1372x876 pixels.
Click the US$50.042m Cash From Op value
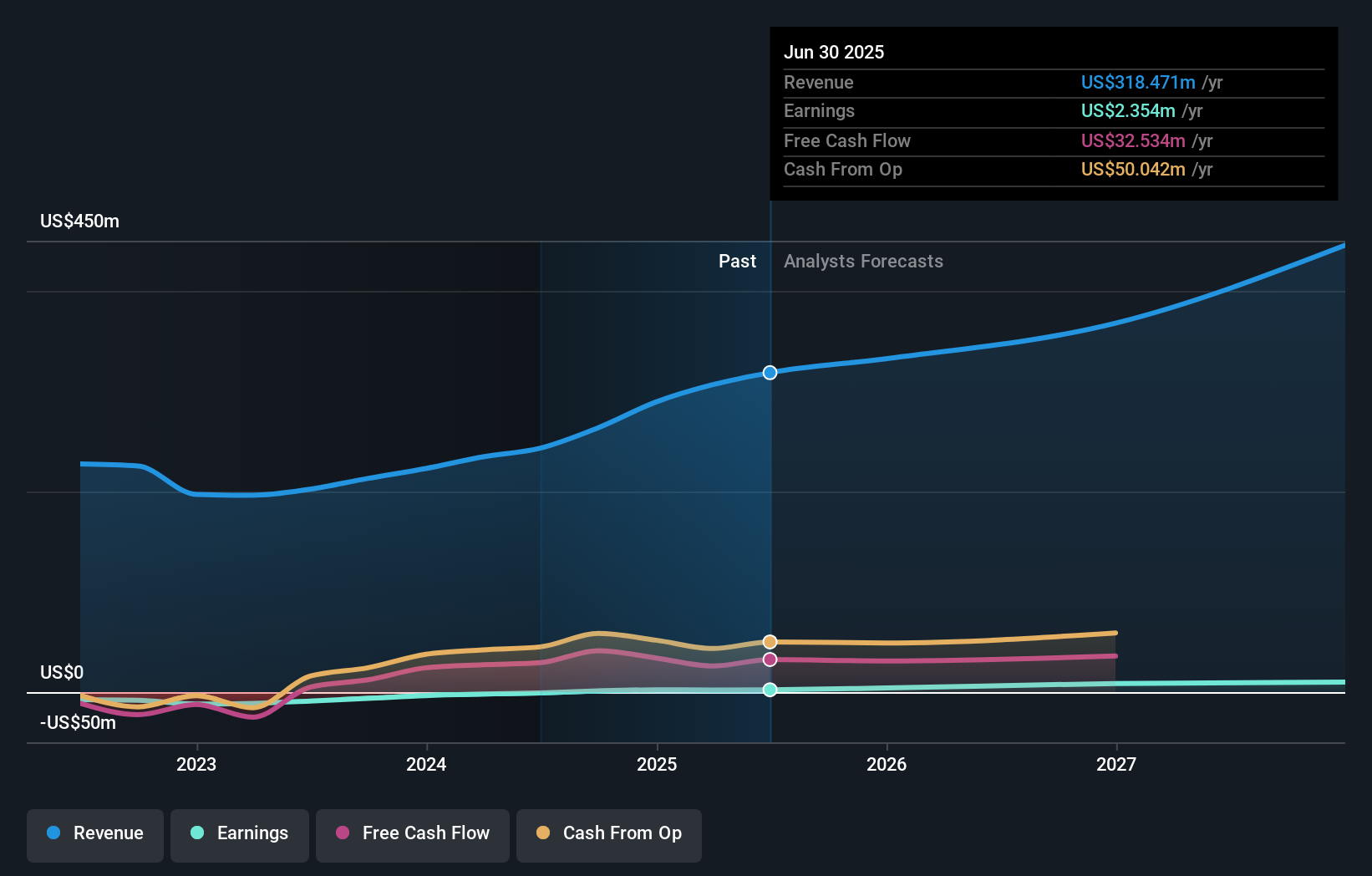[x=1132, y=169]
